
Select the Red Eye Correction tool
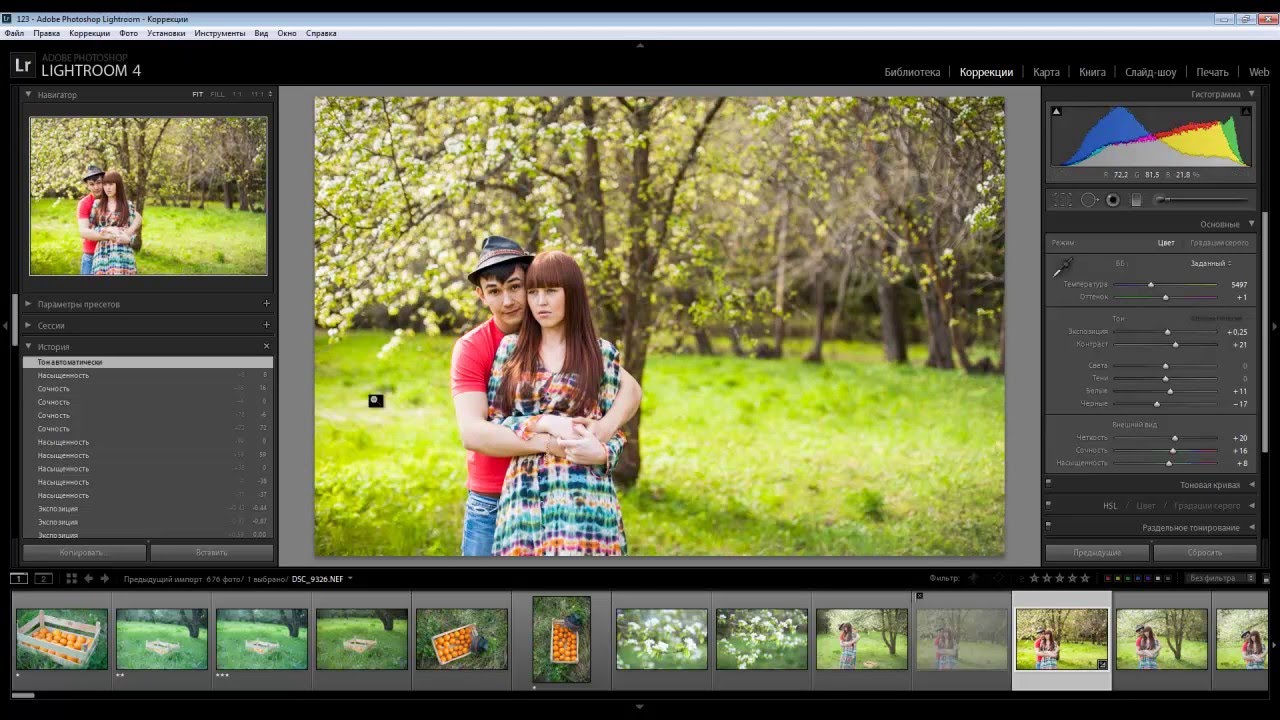(1112, 200)
